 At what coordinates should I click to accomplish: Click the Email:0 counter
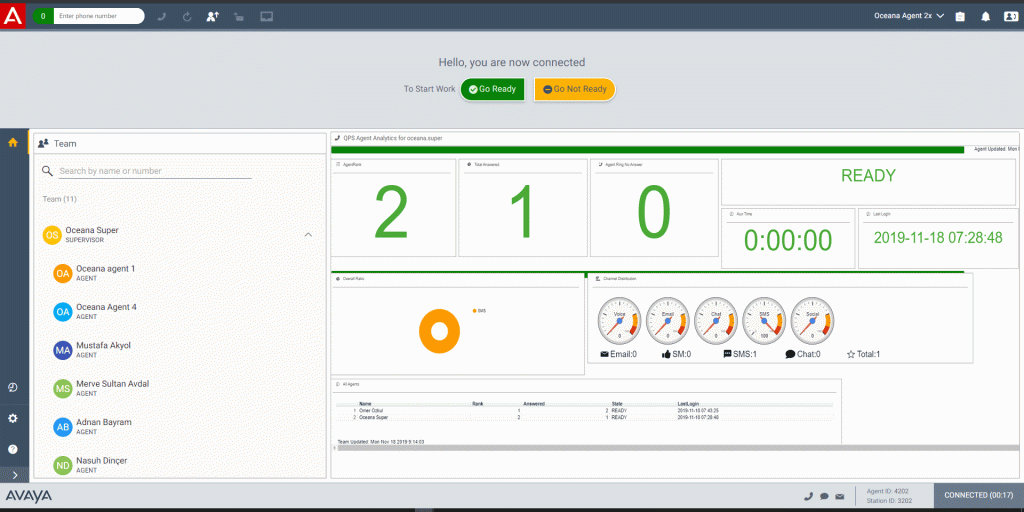coord(618,355)
